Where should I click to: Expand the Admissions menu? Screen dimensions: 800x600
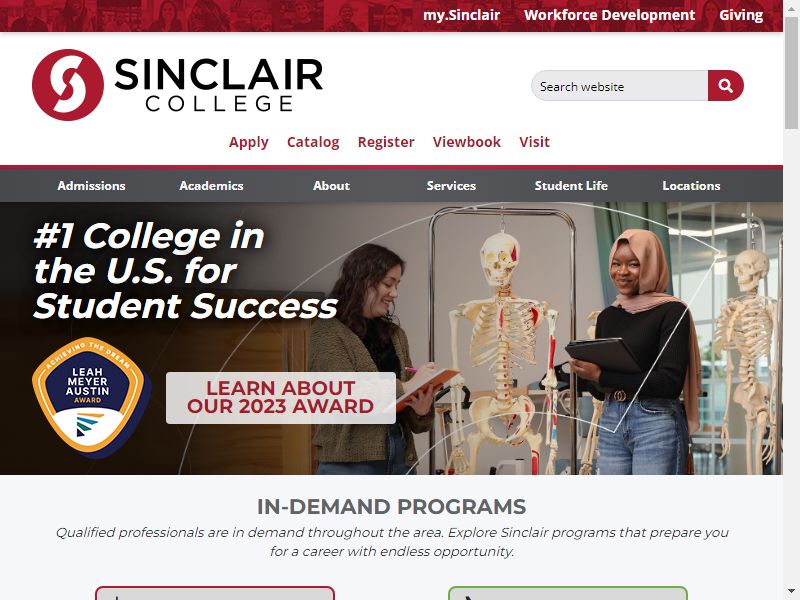pyautogui.click(x=91, y=186)
